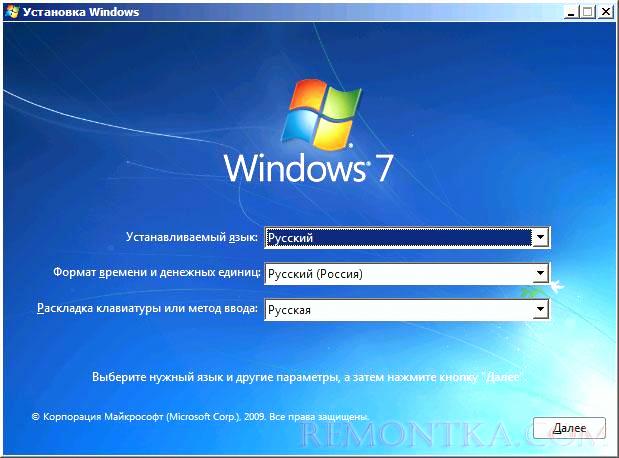Click the Устанавливаемый язык label
Viewport: 619px width, 458px height.
(191, 237)
